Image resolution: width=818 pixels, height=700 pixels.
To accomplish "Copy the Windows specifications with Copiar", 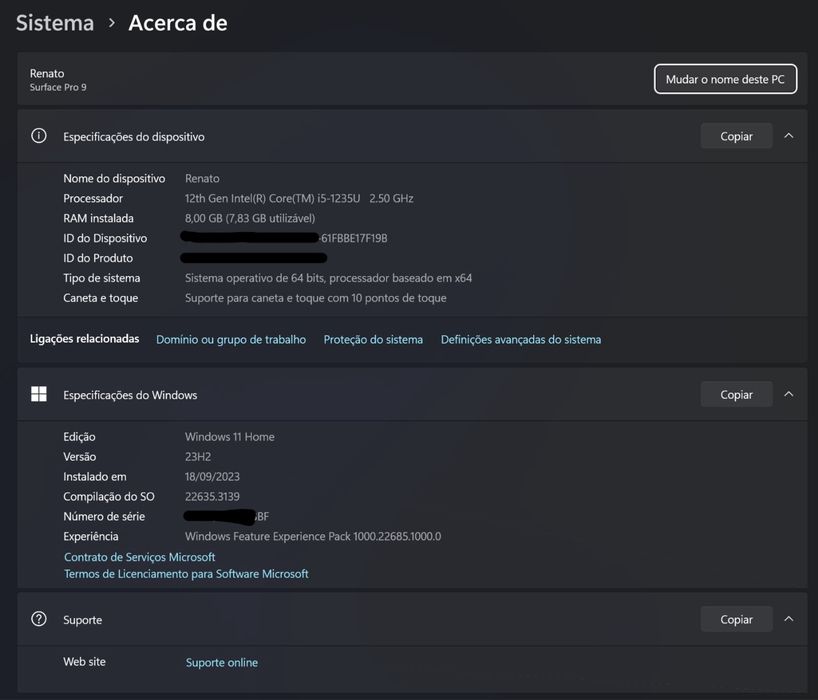I will coord(736,394).
